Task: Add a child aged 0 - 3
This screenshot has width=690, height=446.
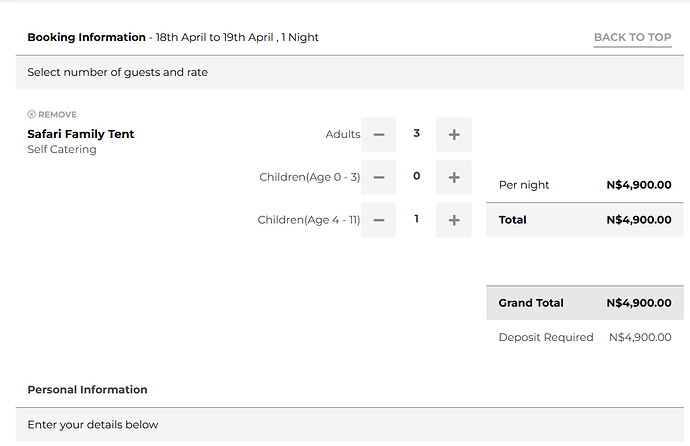Action: [x=454, y=177]
